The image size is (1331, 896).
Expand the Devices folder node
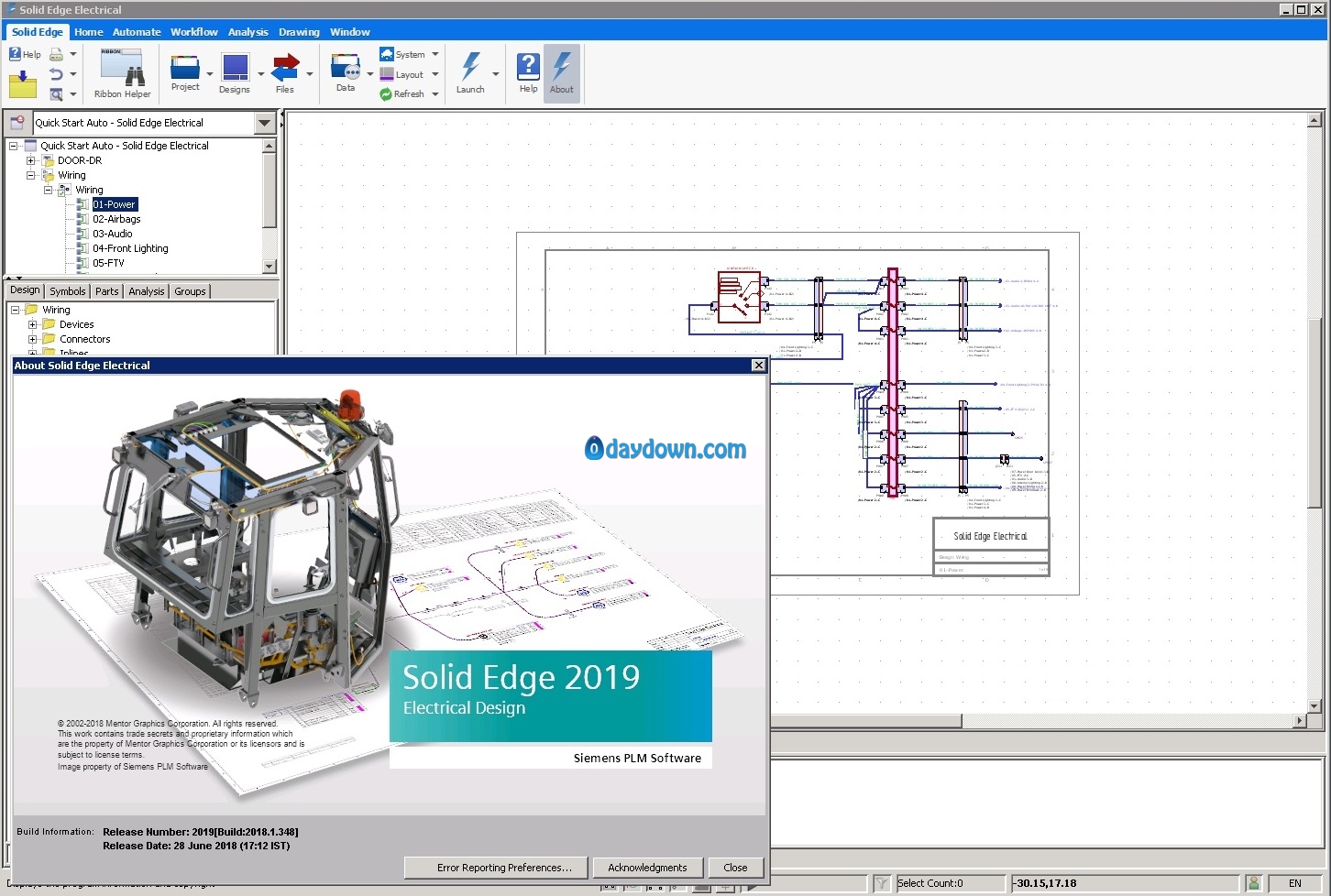click(x=33, y=324)
